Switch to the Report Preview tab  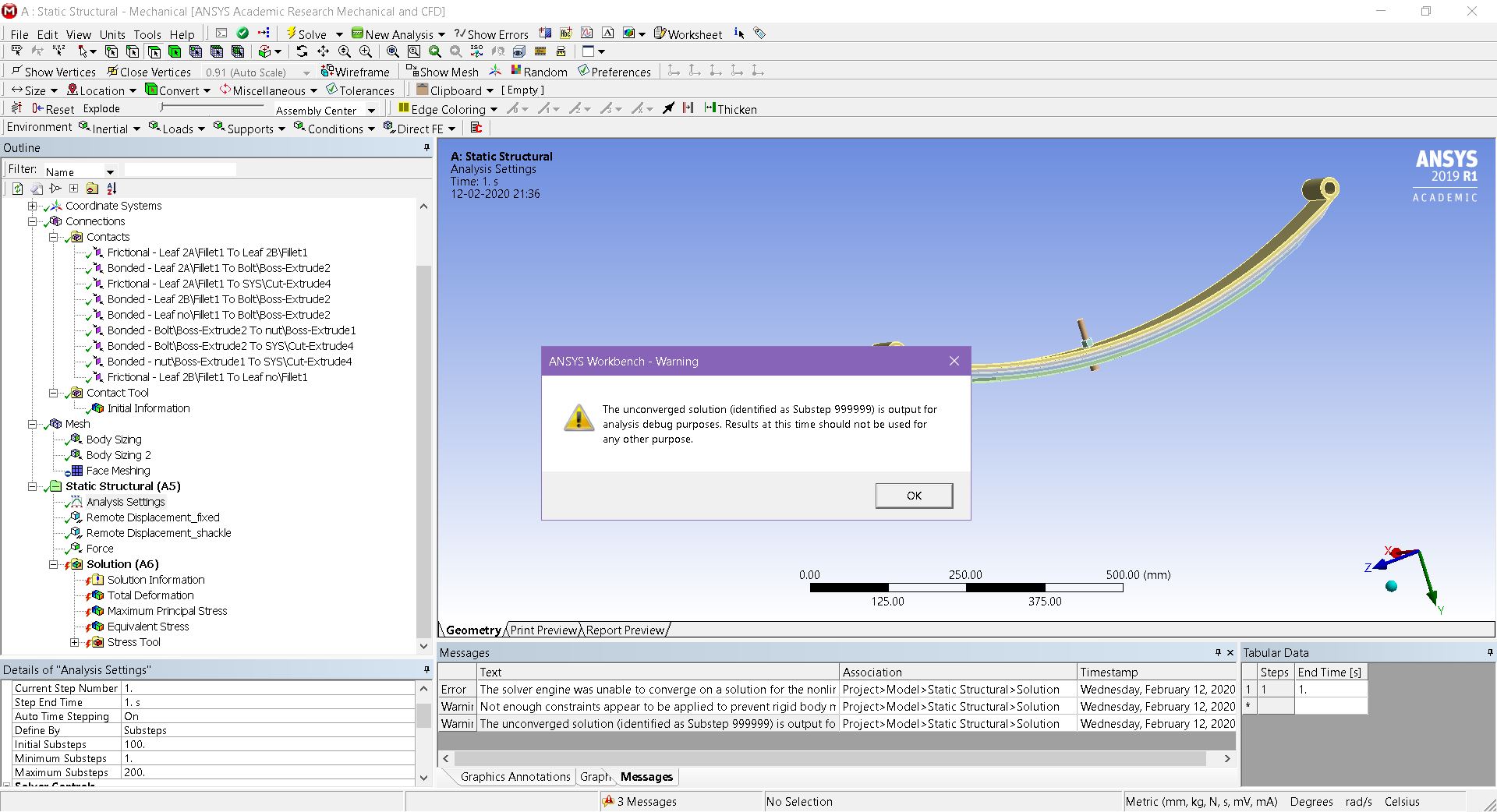(625, 630)
